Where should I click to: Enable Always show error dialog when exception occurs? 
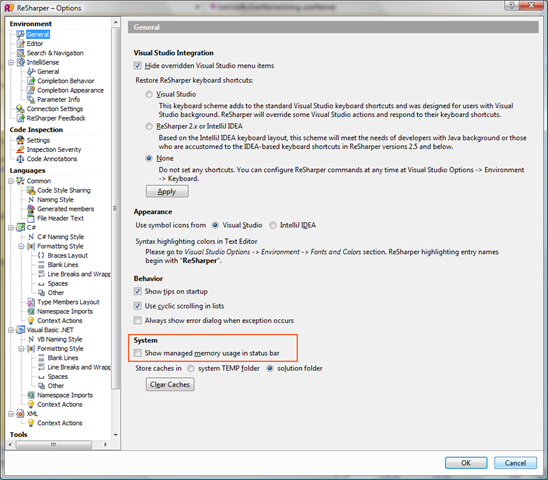(x=138, y=320)
